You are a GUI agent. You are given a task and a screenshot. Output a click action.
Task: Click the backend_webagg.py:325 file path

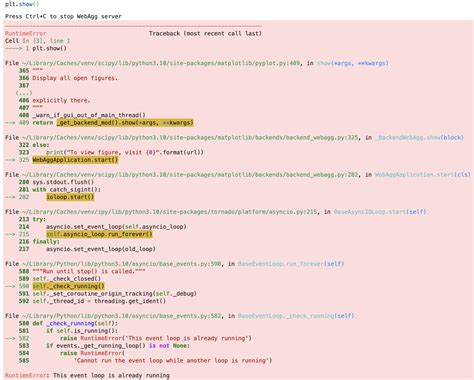pyautogui.click(x=190, y=137)
